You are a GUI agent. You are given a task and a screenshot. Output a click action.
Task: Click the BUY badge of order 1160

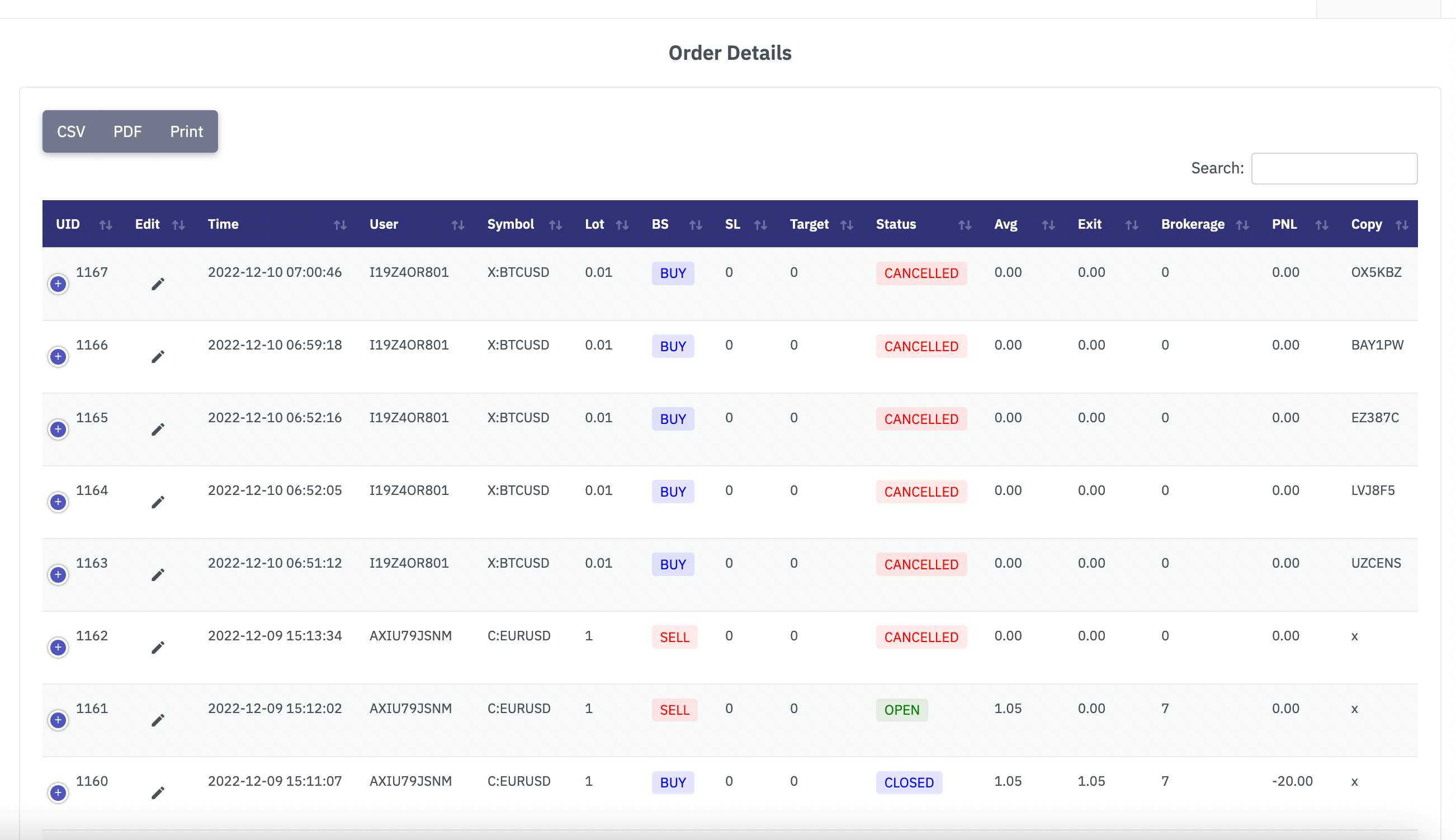(672, 782)
